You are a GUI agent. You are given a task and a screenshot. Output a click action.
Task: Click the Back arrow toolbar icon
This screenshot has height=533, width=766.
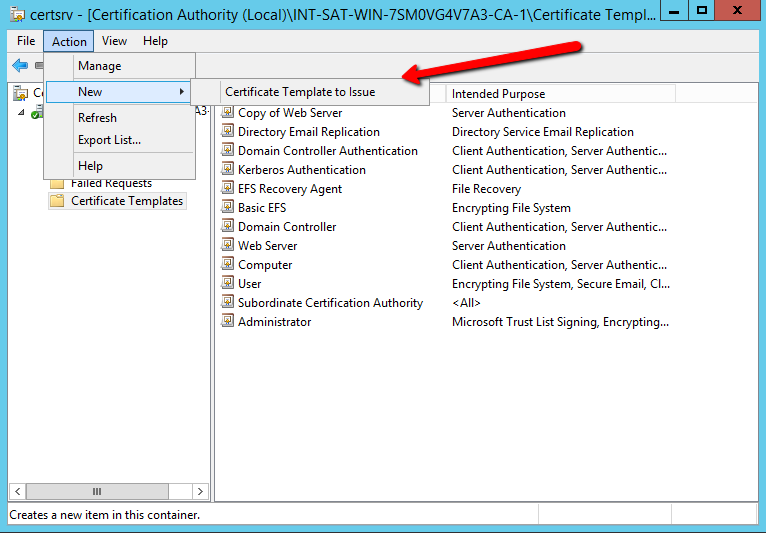20,65
